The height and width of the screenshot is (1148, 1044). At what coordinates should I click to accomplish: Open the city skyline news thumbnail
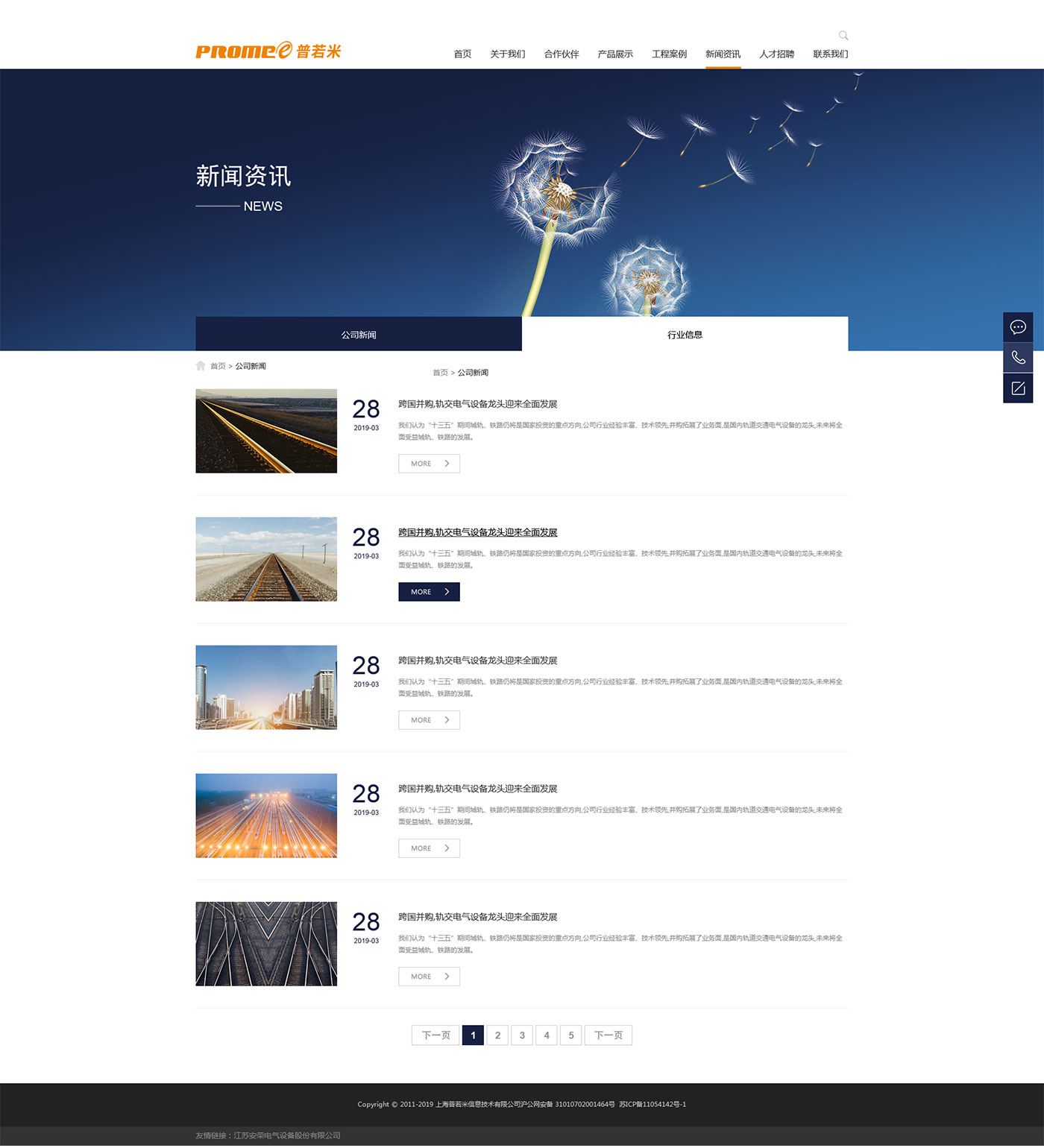coord(266,687)
